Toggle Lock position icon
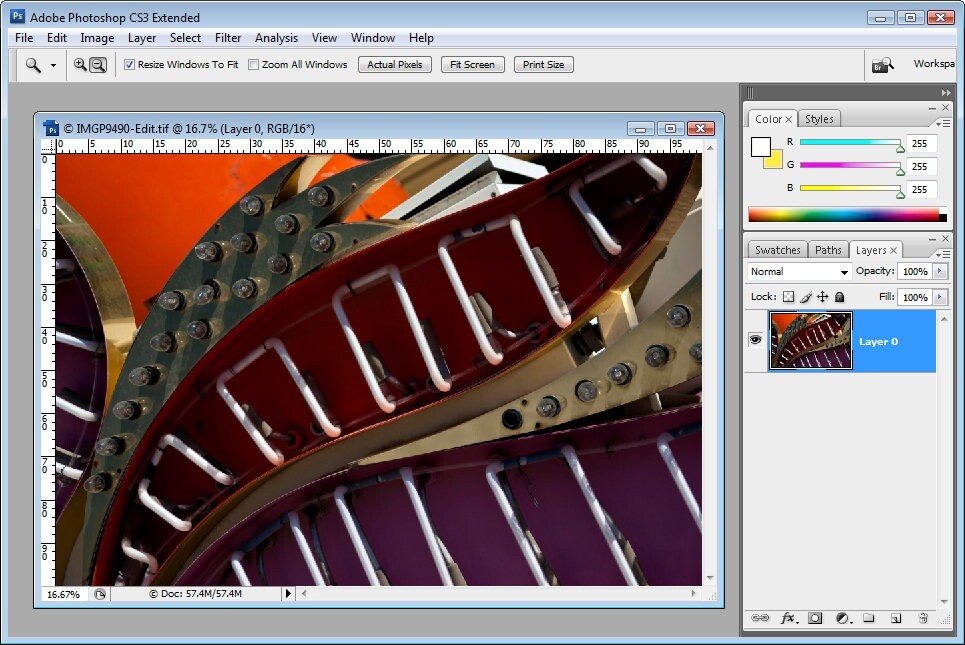 (822, 297)
